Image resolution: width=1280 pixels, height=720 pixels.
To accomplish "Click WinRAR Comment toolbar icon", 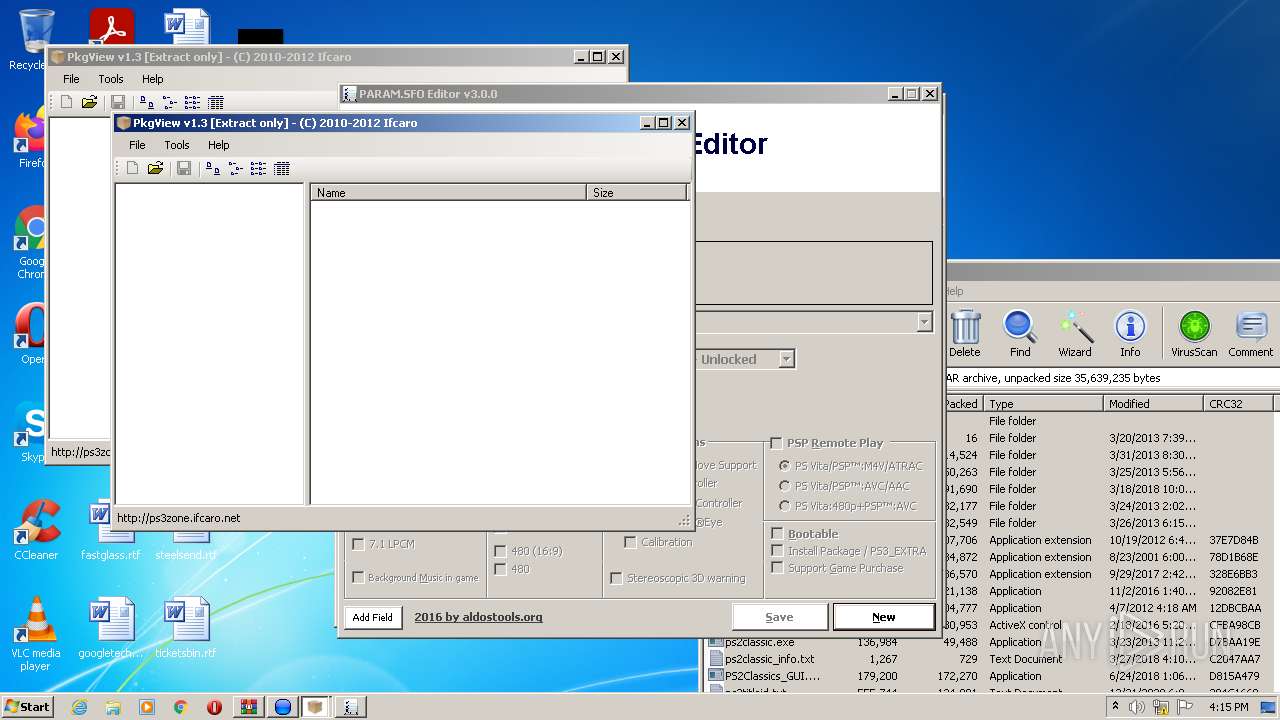I will pyautogui.click(x=1251, y=333).
